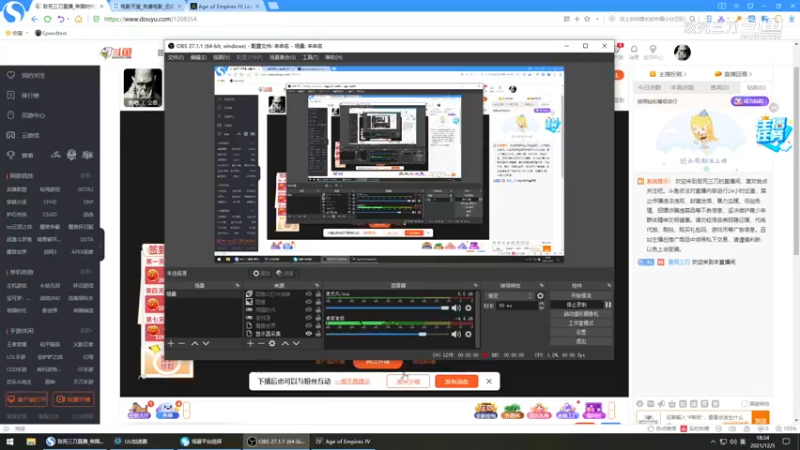Open OBS Tools menu 工具(T)
Image resolution: width=800 pixels, height=450 pixels.
tap(310, 58)
